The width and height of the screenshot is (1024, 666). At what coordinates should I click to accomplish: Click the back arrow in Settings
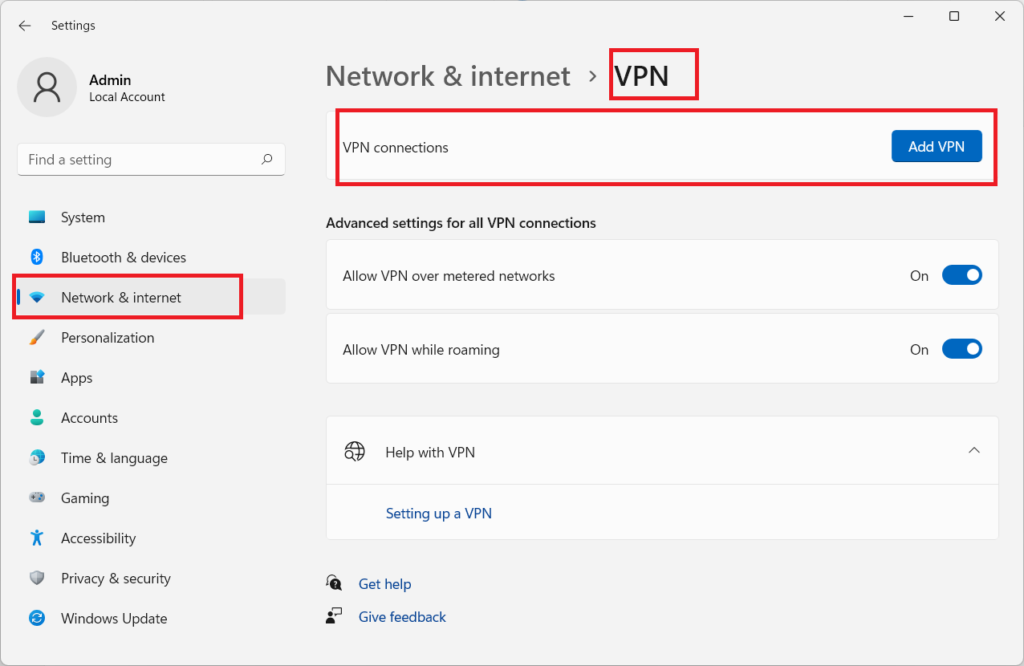click(x=25, y=25)
